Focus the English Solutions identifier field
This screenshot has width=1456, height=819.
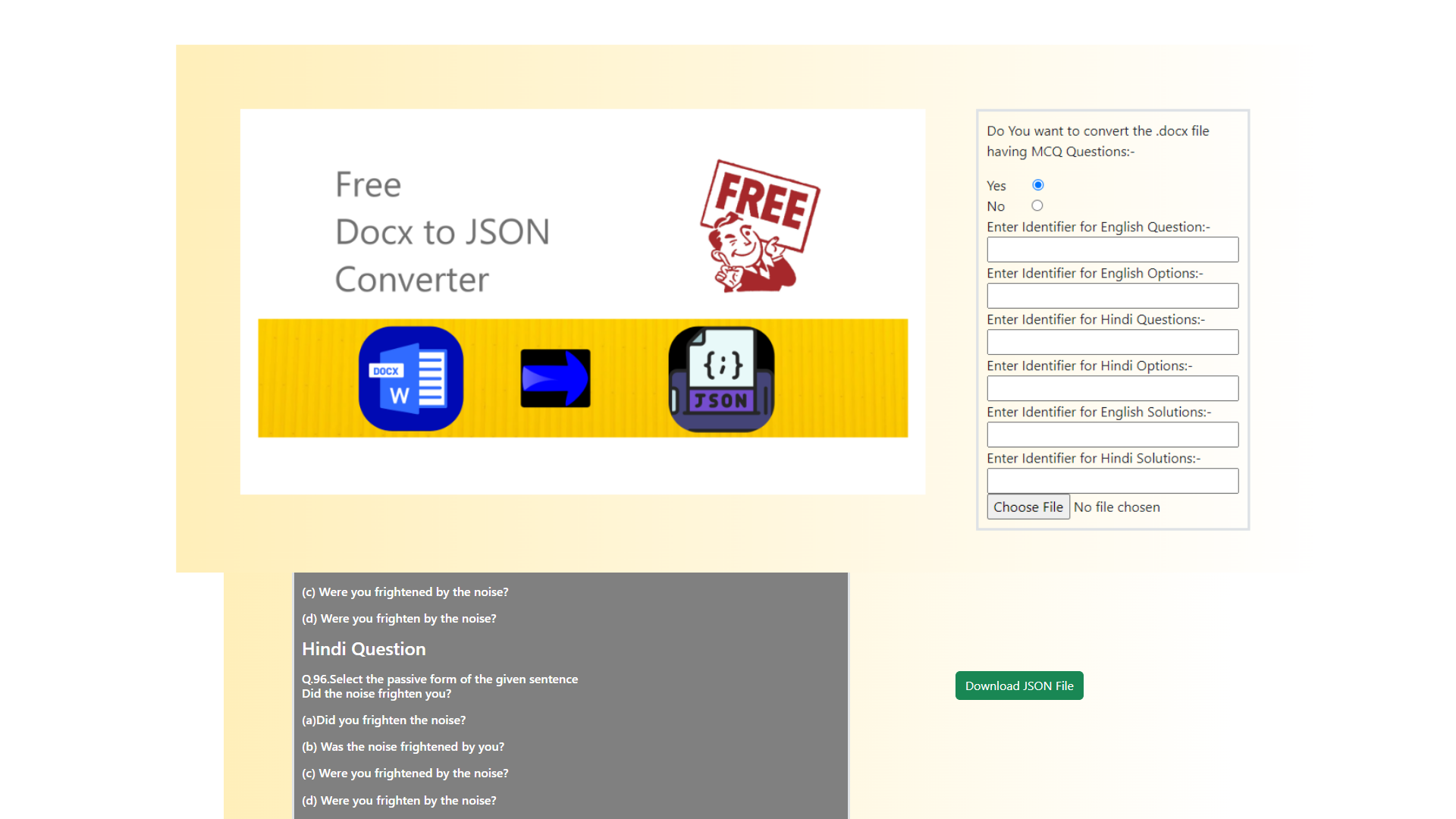click(x=1112, y=435)
